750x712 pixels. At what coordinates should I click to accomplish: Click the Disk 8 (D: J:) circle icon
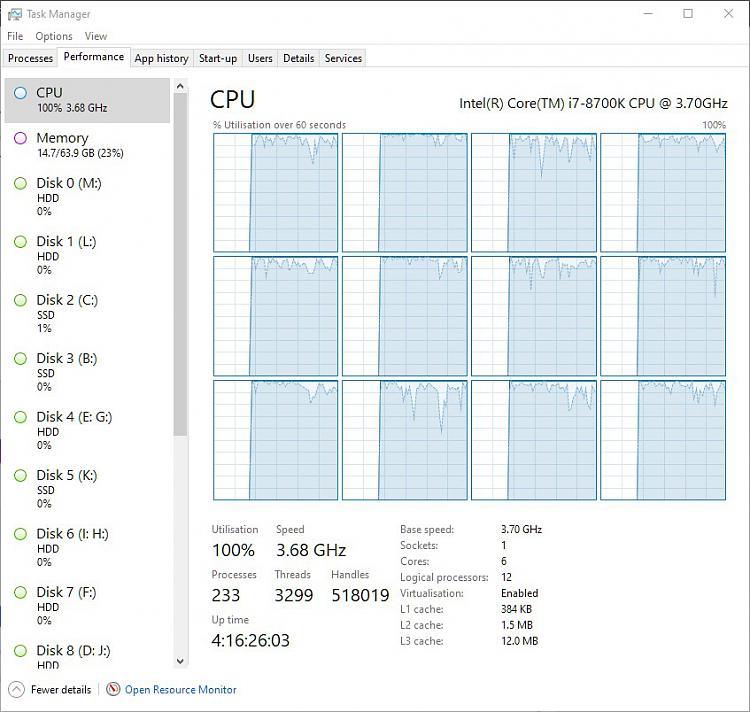click(x=21, y=651)
